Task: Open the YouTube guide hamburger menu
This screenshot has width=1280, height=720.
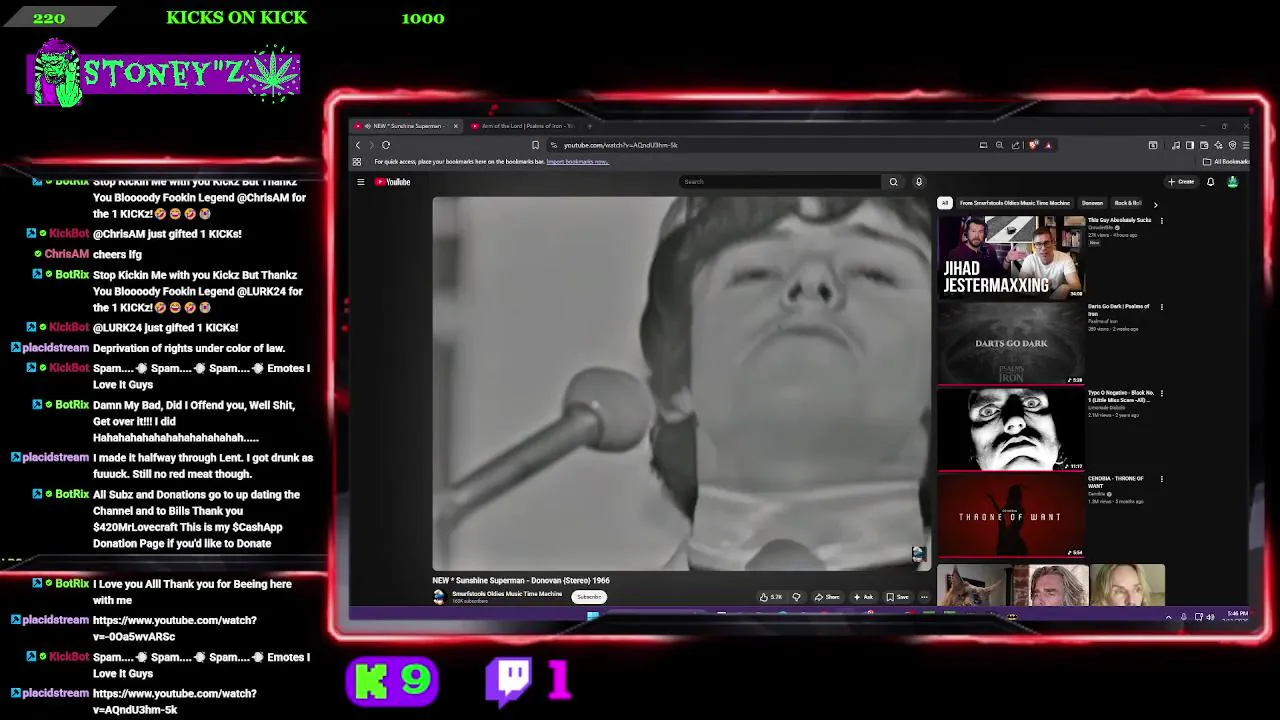Action: click(x=361, y=182)
